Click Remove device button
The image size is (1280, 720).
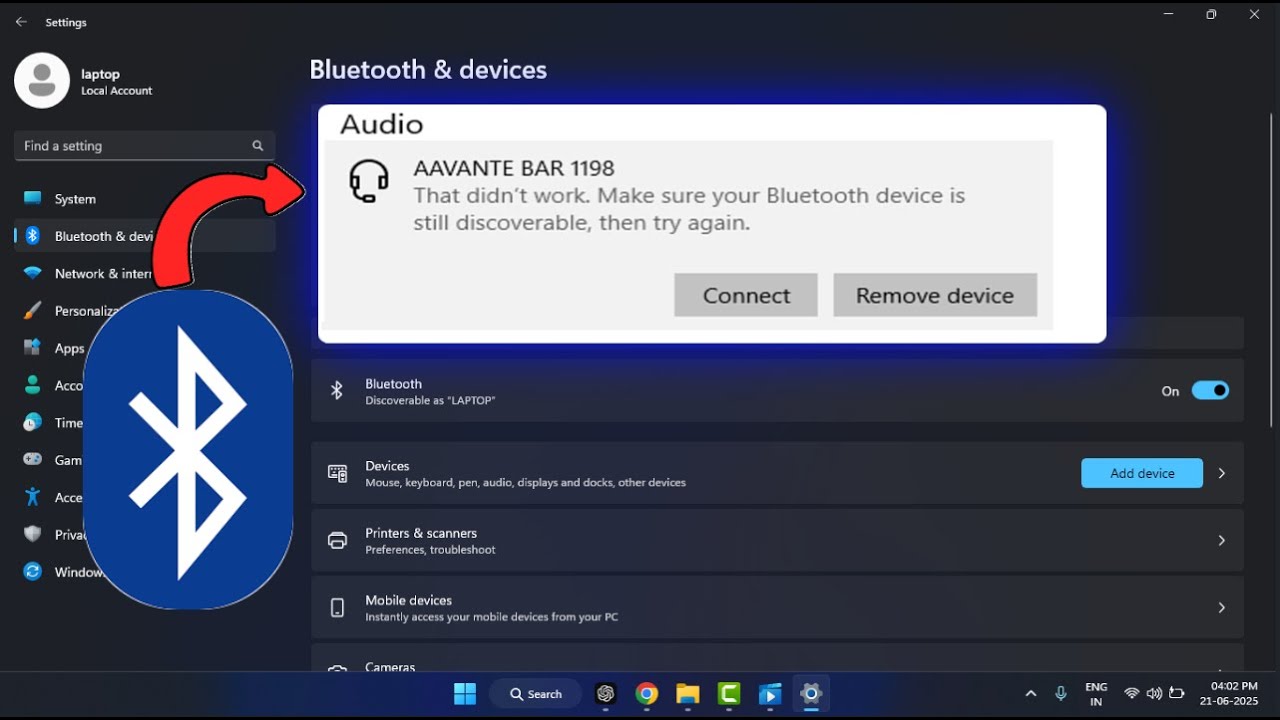[x=935, y=295]
